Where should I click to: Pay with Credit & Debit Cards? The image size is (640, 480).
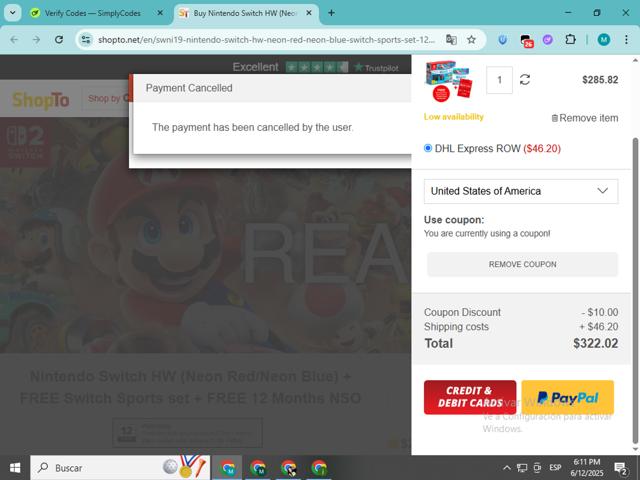470,397
